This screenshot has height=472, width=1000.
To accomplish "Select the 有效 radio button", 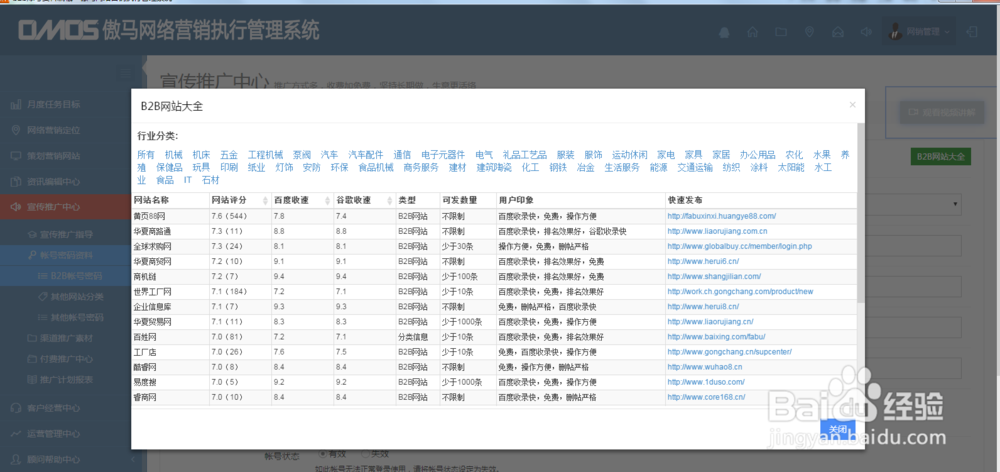I will [x=322, y=454].
